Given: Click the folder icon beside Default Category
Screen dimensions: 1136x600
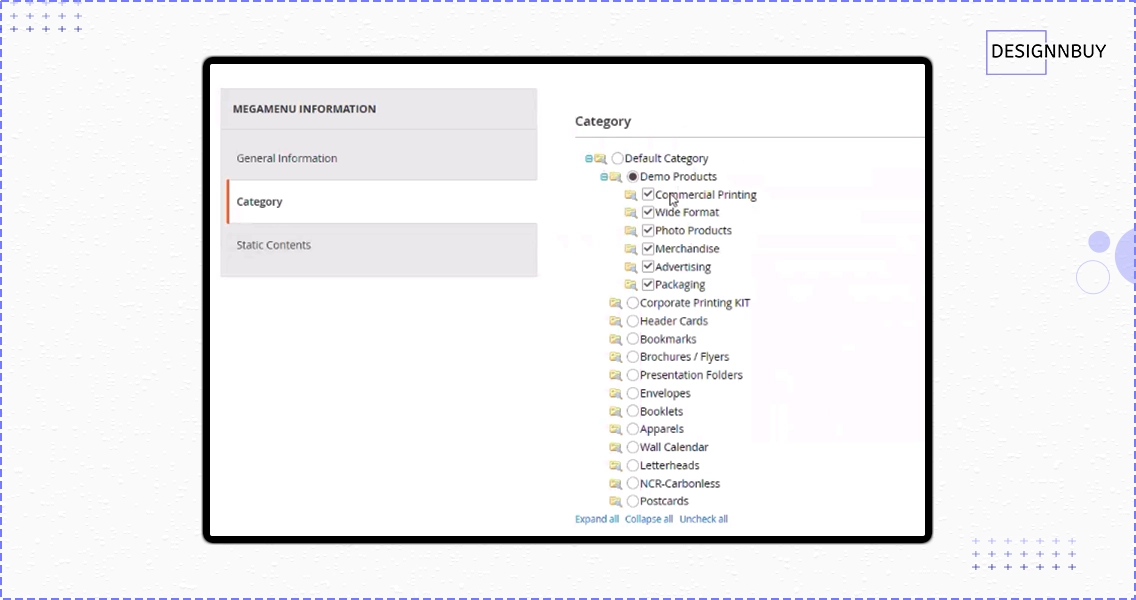Looking at the screenshot, I should point(601,159).
